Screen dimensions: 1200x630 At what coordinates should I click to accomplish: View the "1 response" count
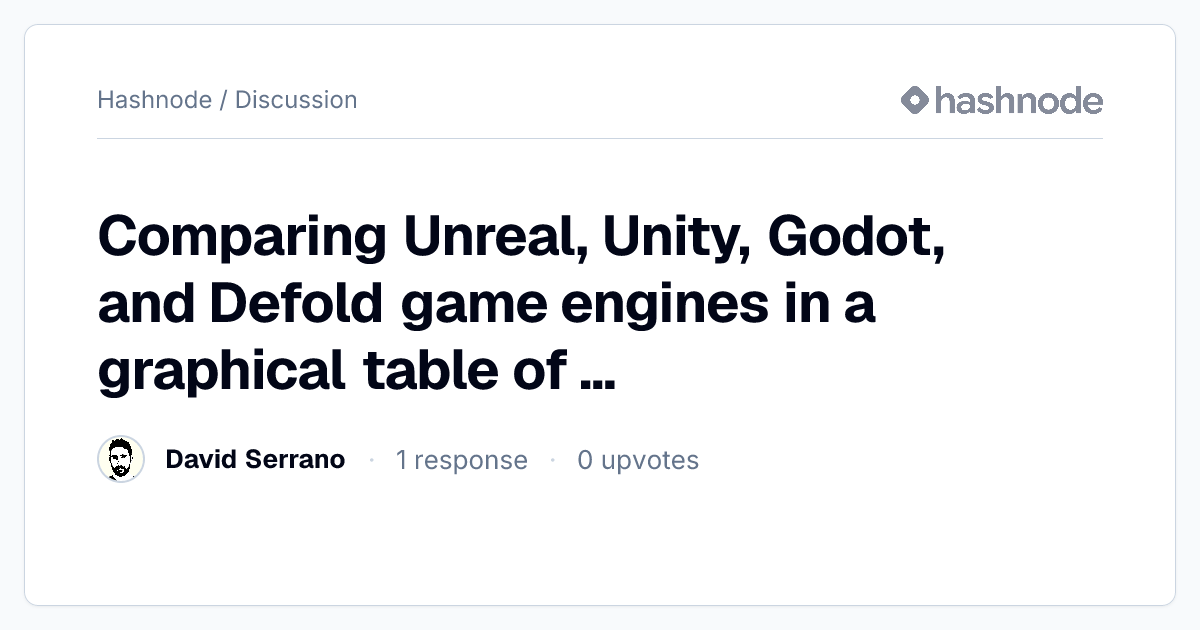[x=462, y=460]
